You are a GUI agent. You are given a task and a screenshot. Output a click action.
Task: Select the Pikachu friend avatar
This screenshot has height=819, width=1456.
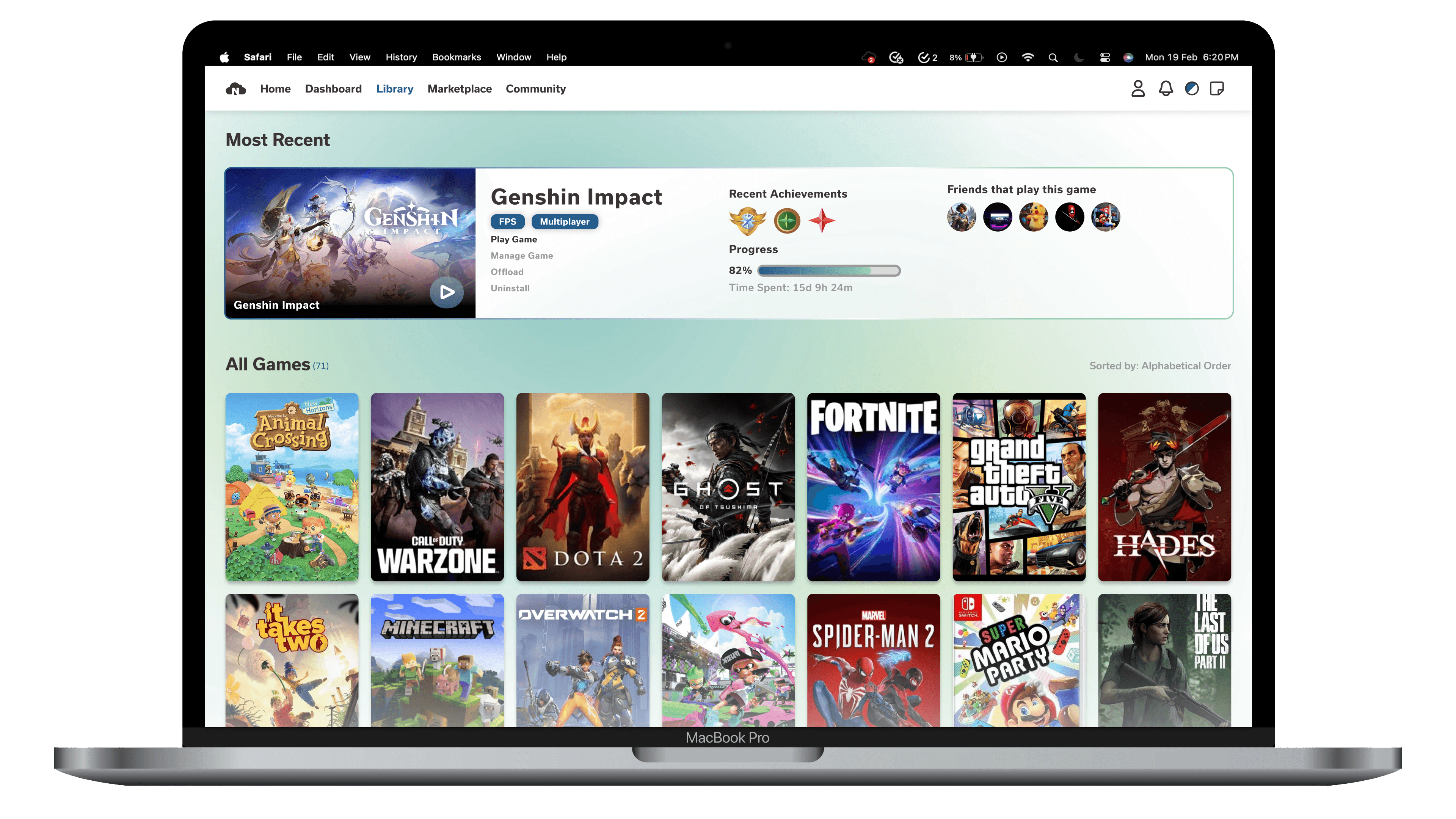(1033, 217)
